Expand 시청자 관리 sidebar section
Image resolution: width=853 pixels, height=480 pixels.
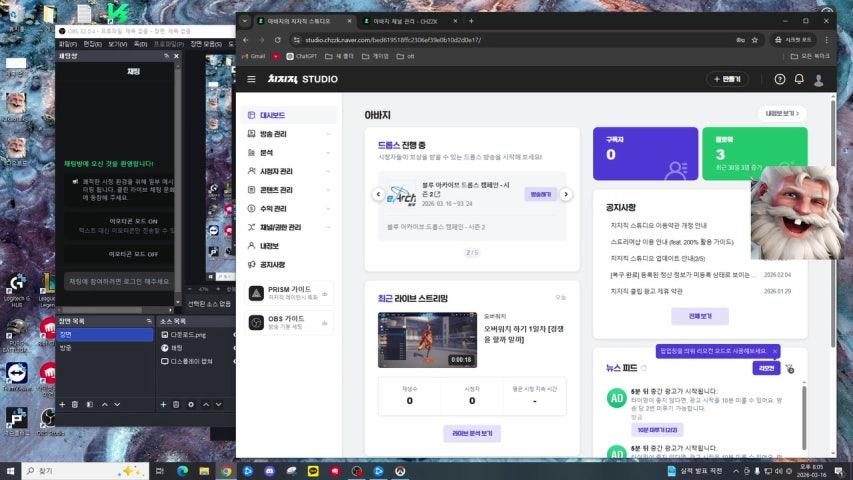click(x=289, y=171)
